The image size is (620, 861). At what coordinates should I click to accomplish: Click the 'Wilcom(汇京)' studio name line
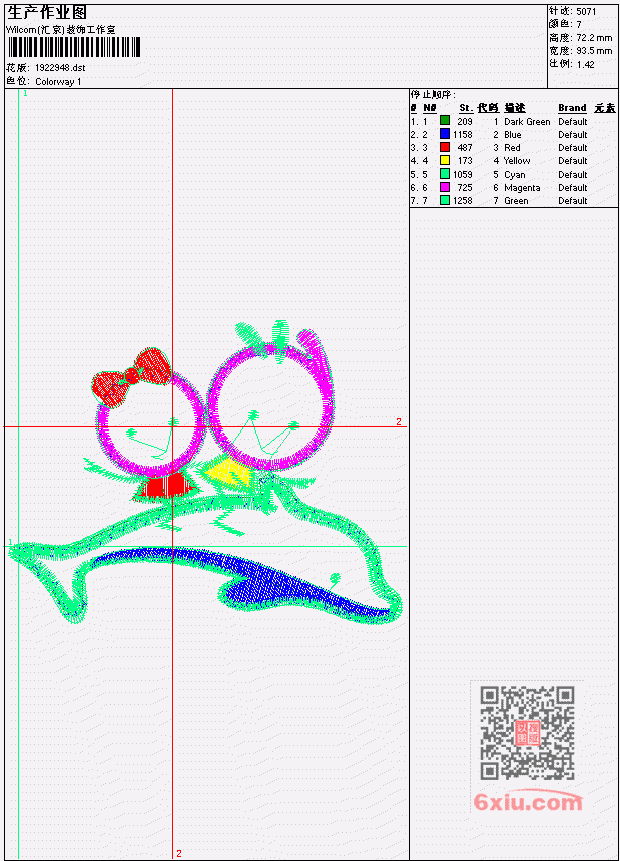point(60,30)
